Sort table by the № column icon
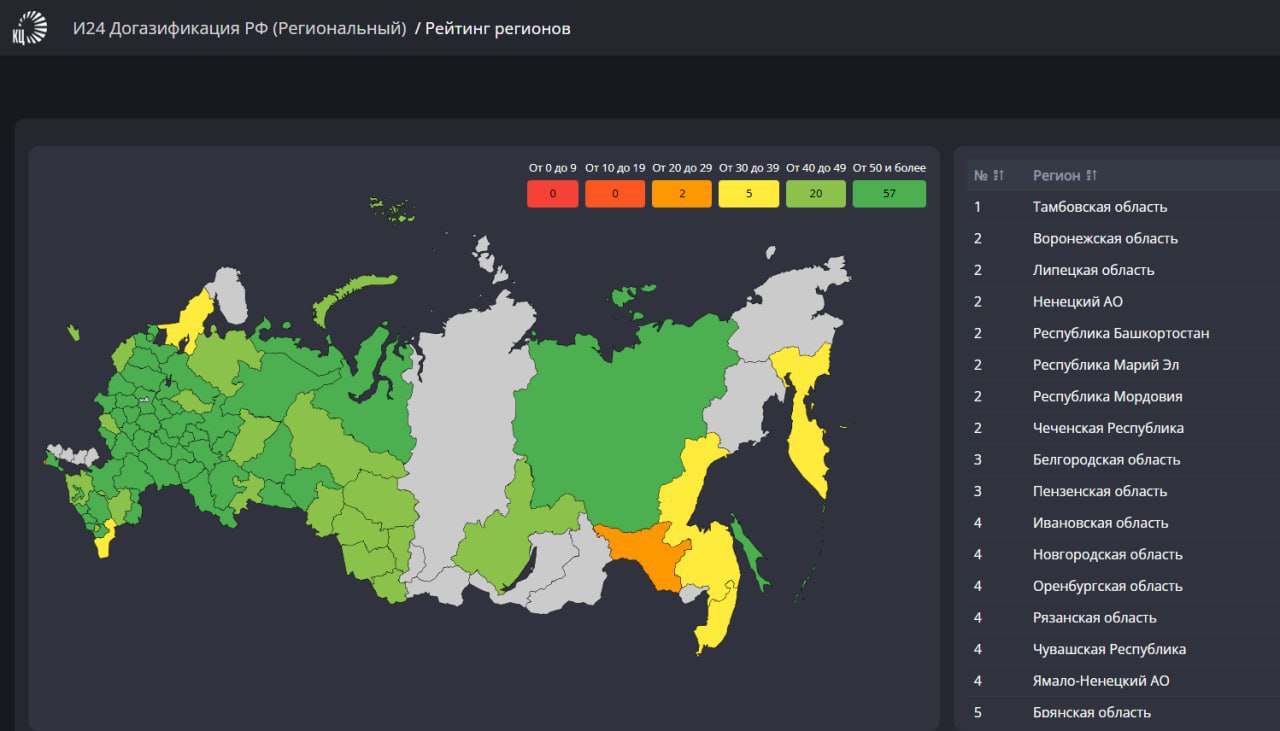 (x=998, y=176)
